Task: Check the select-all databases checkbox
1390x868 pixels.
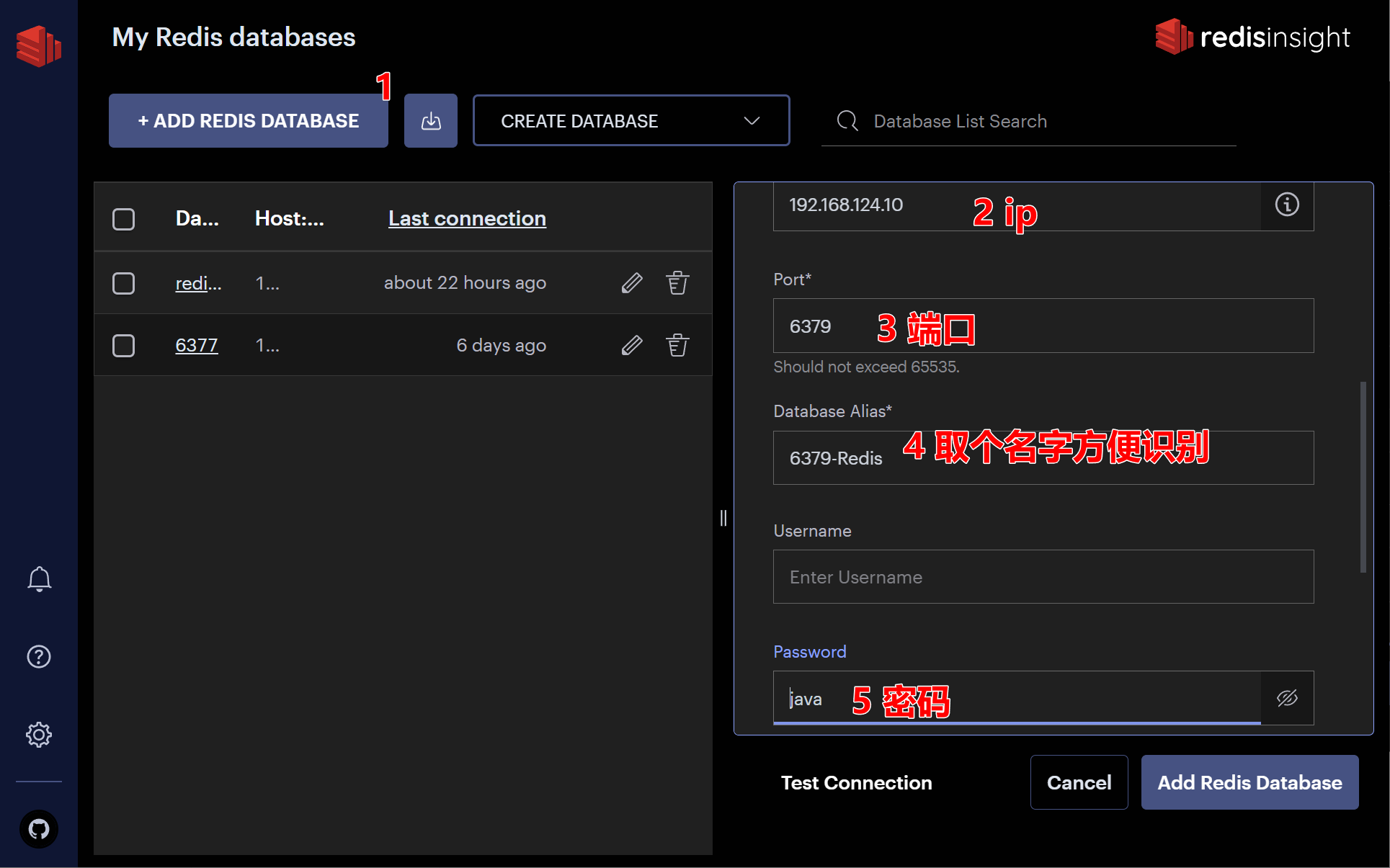Action: click(x=123, y=218)
